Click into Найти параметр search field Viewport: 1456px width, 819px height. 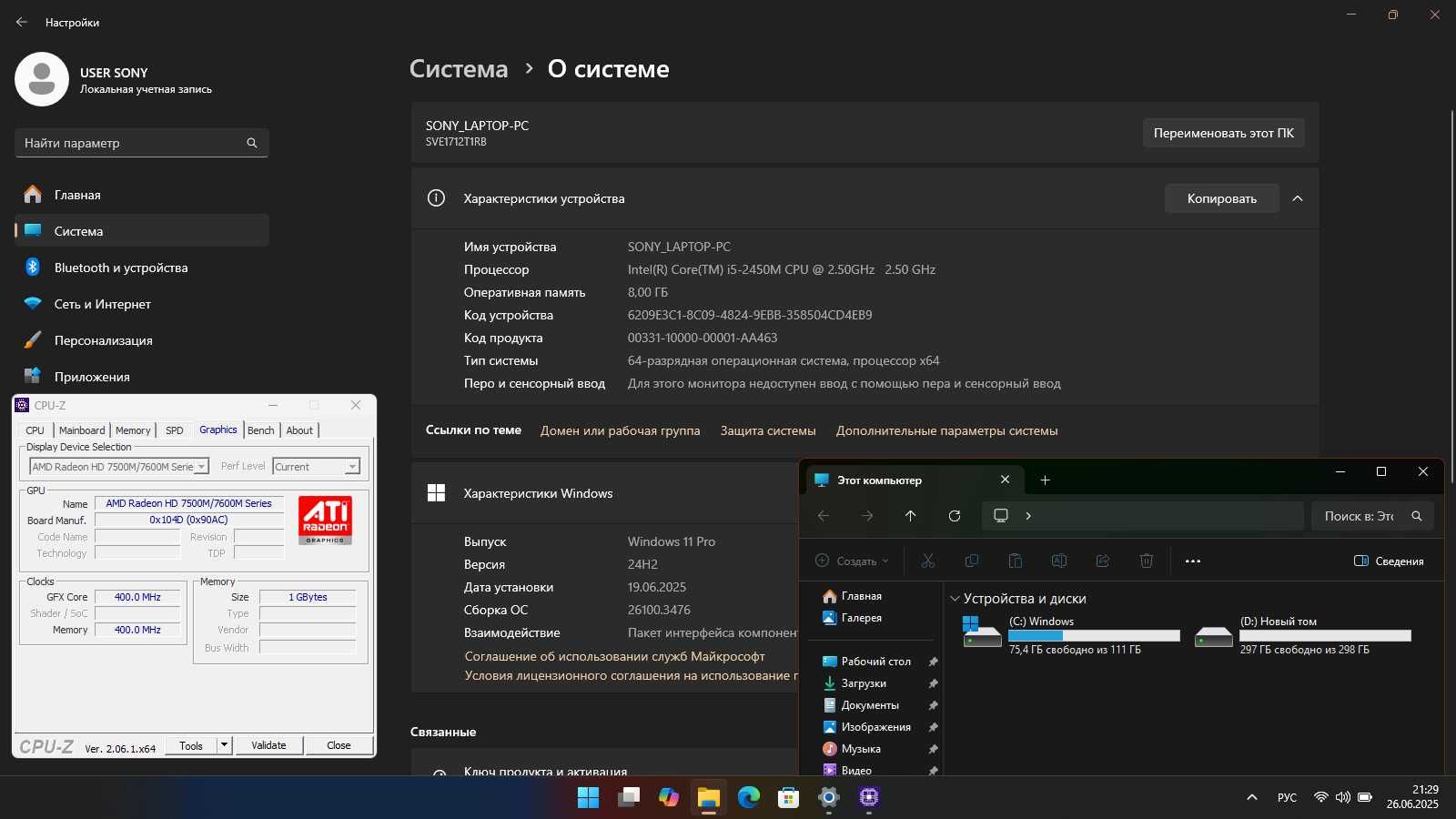point(142,143)
